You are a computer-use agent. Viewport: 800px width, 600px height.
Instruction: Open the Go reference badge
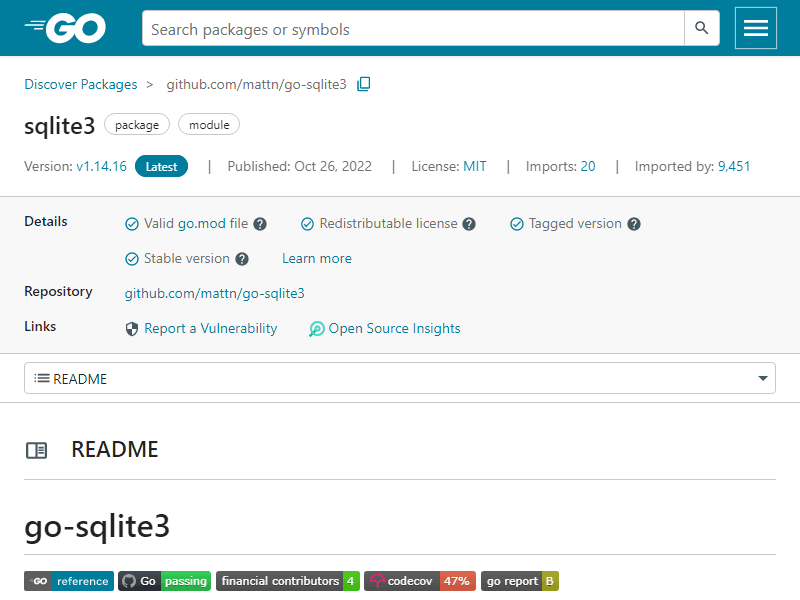click(69, 581)
